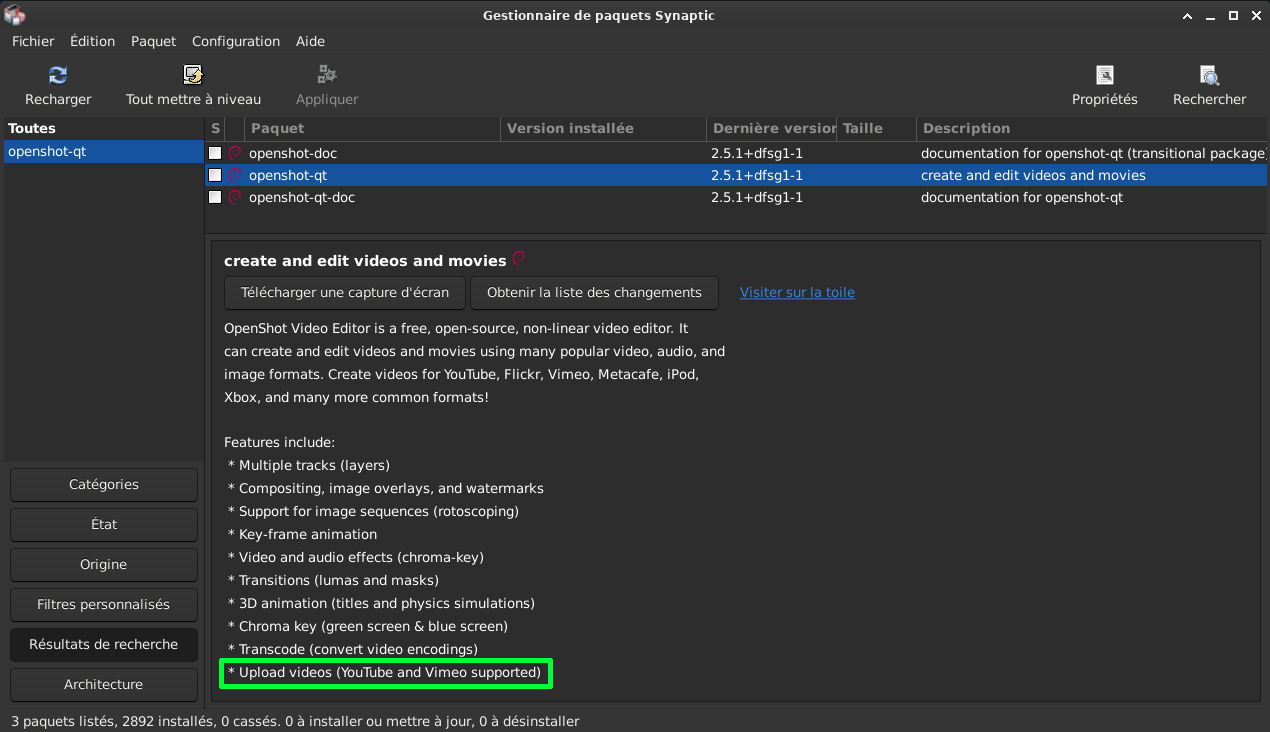Screen dimensions: 1270x732
Task: Click Obtenir la liste des changements
Action: (x=594, y=293)
